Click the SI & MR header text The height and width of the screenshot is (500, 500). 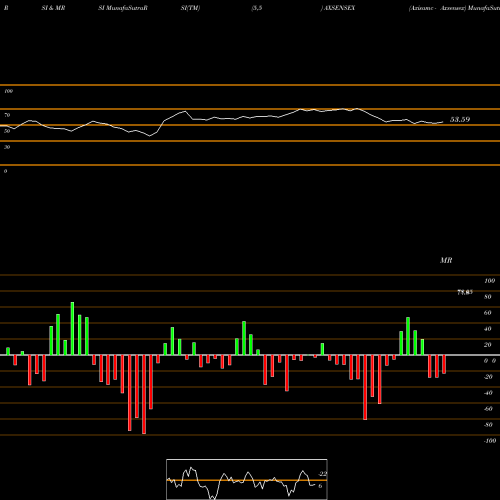click(53, 8)
